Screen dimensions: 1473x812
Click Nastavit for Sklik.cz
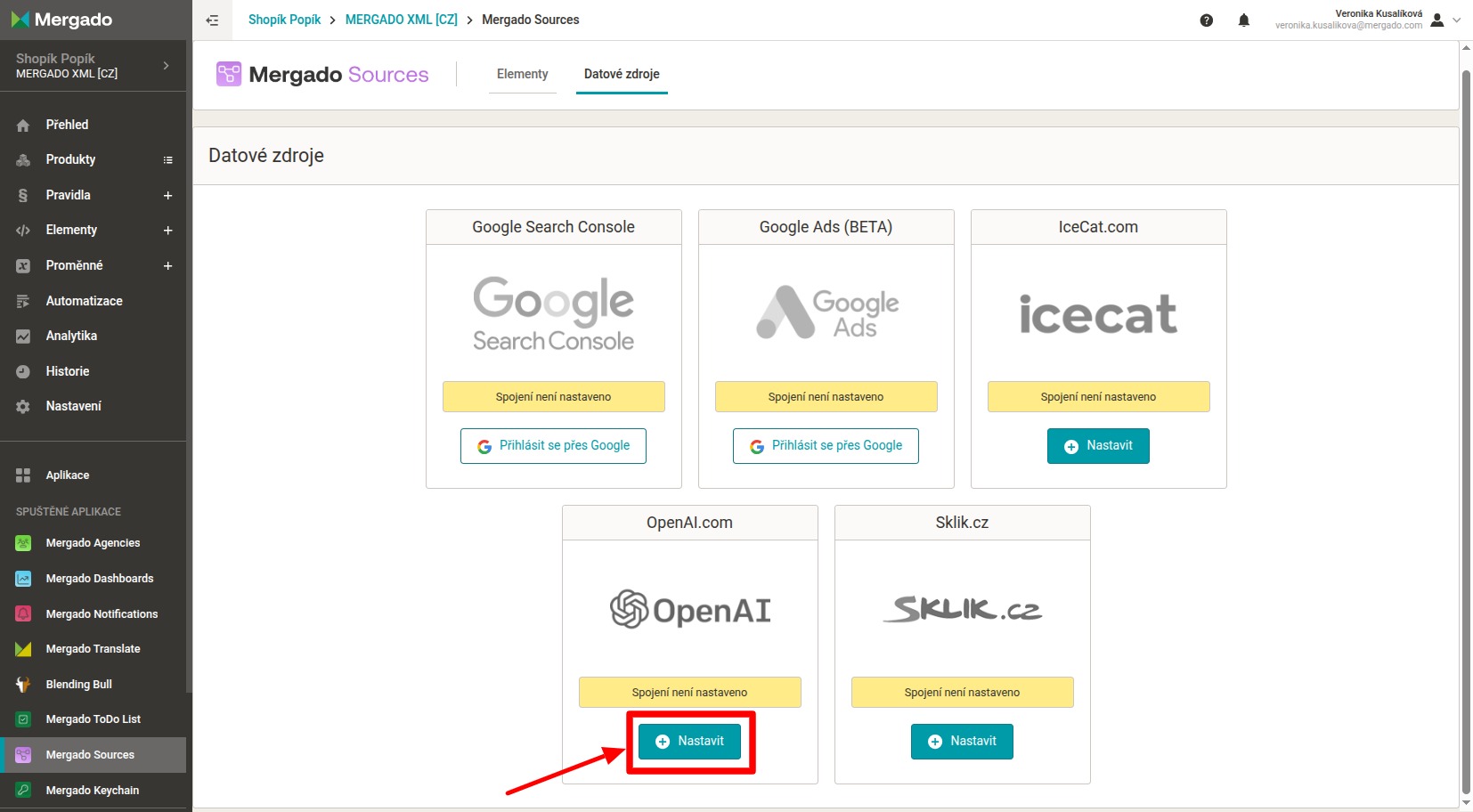click(x=962, y=742)
